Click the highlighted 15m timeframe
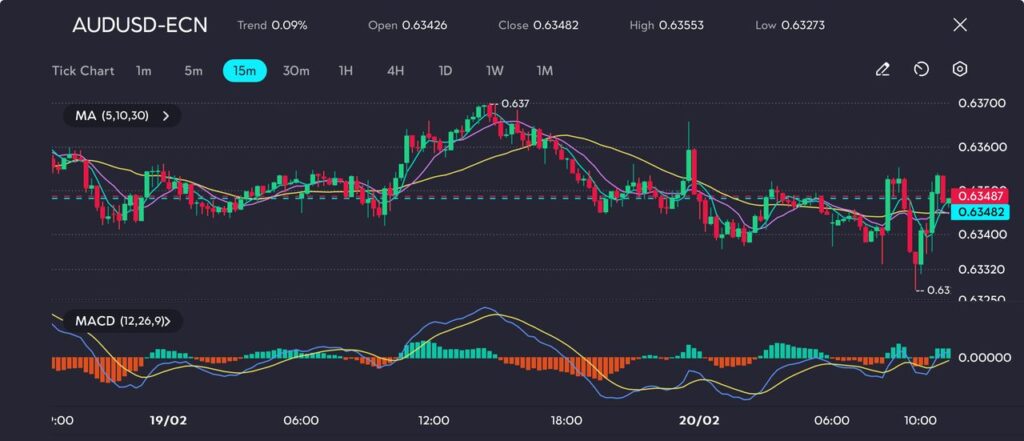1024x441 pixels. pyautogui.click(x=244, y=71)
